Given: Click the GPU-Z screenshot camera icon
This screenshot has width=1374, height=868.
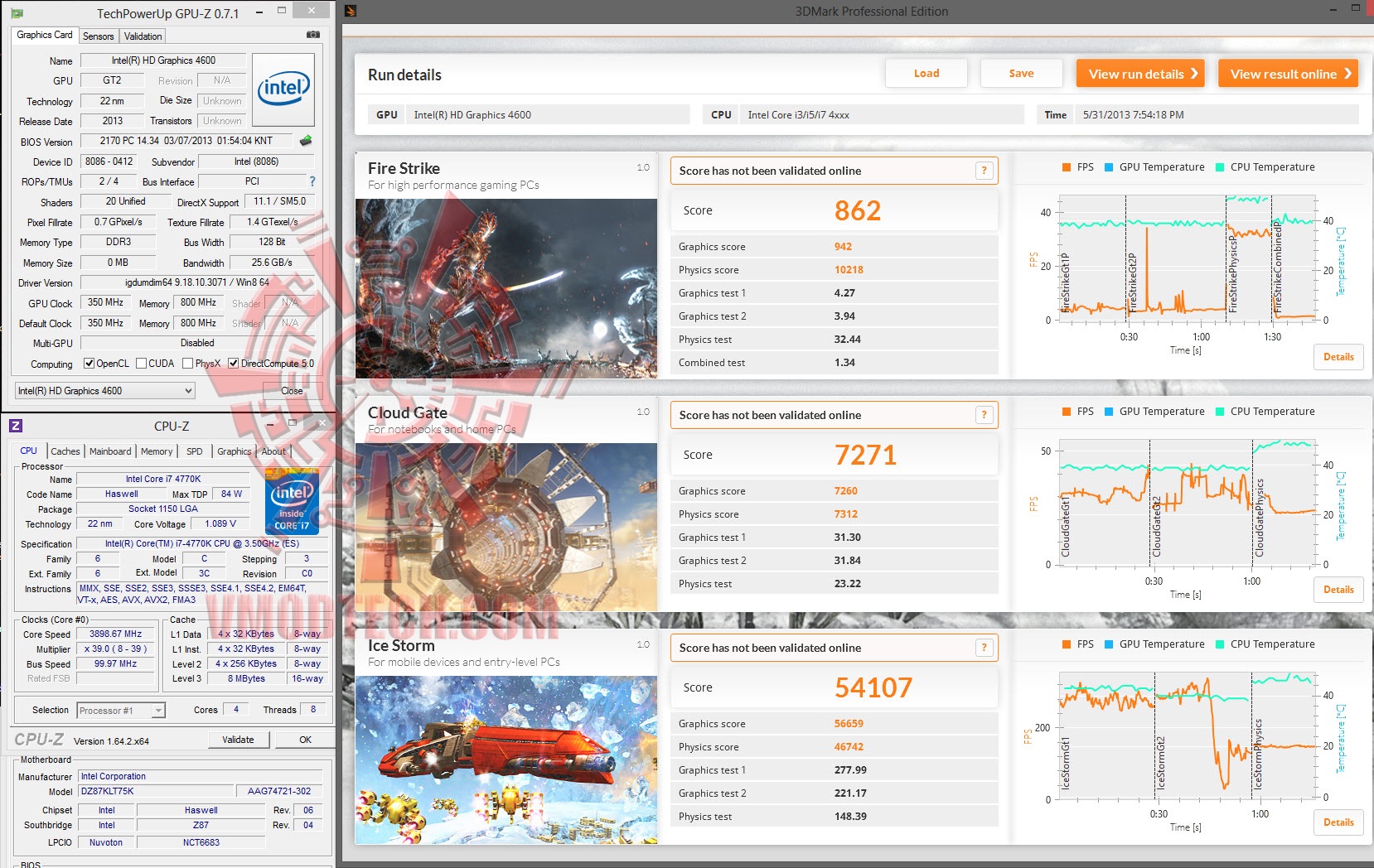Looking at the screenshot, I should pyautogui.click(x=313, y=35).
